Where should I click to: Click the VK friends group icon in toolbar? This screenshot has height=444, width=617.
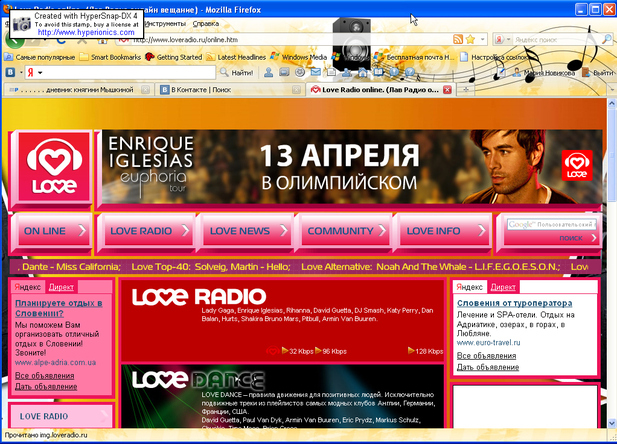[347, 72]
